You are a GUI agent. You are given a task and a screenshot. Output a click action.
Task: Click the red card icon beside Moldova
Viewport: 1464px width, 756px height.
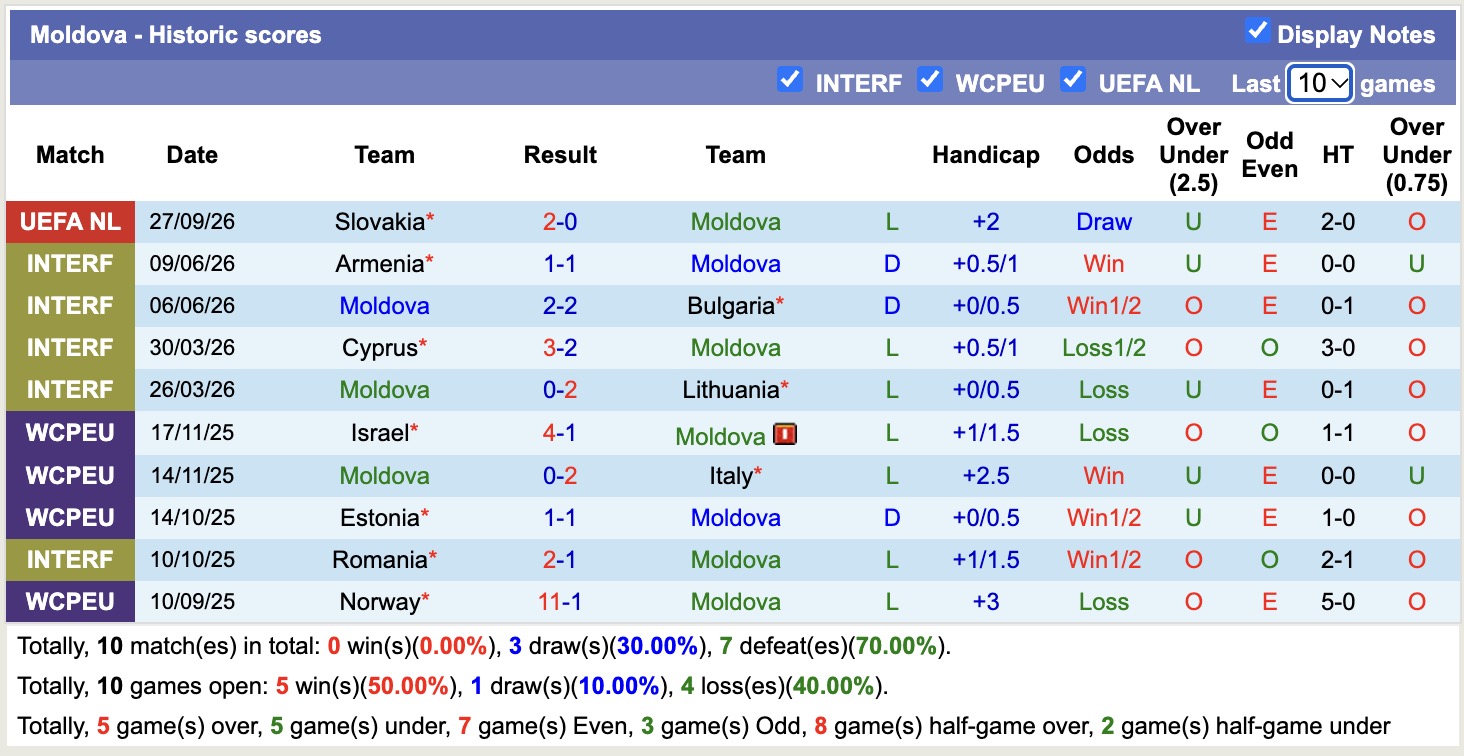pyautogui.click(x=785, y=434)
